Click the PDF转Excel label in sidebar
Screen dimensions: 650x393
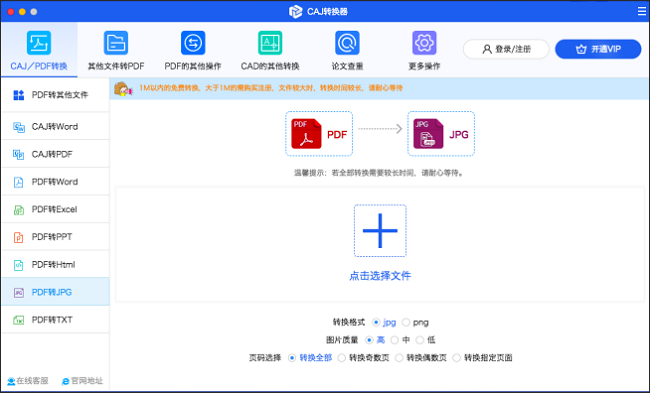[x=54, y=210]
